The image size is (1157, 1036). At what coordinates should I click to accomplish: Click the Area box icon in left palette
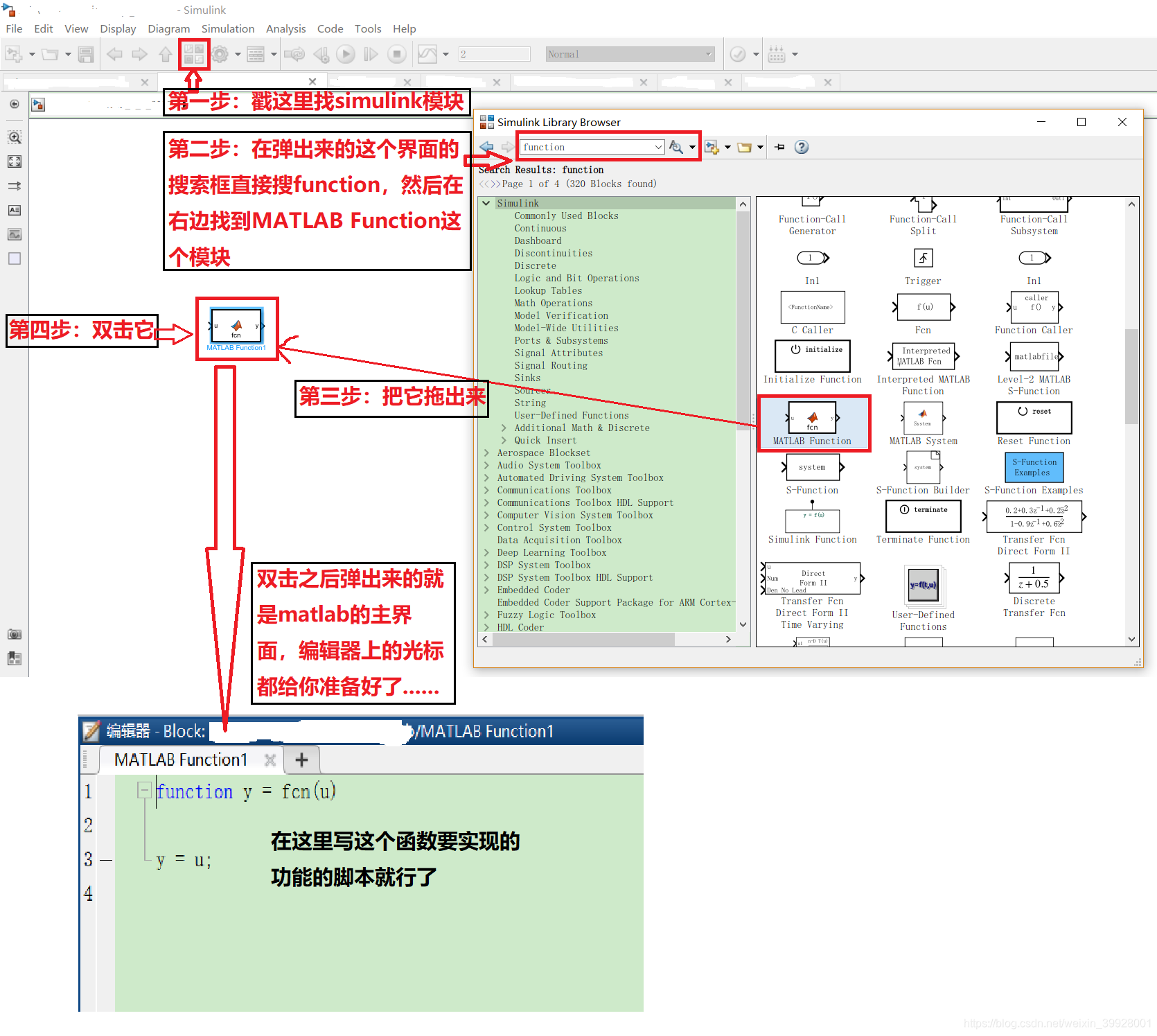15,258
